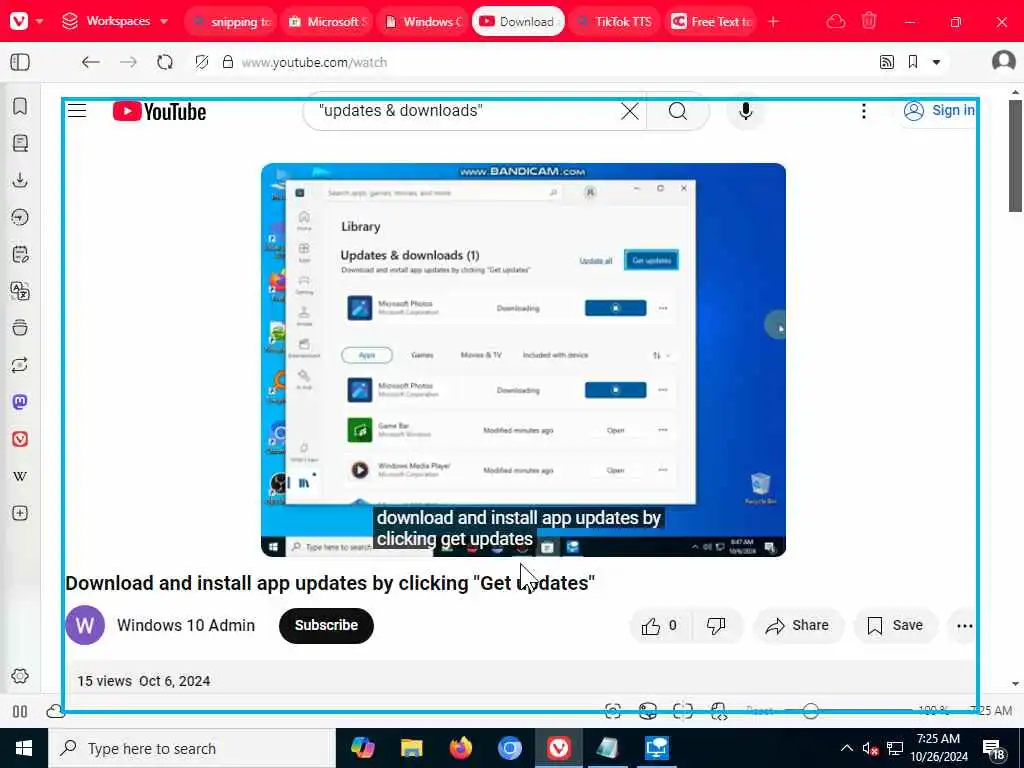
Task: Open the closed tabs trash icon
Action: point(869,21)
